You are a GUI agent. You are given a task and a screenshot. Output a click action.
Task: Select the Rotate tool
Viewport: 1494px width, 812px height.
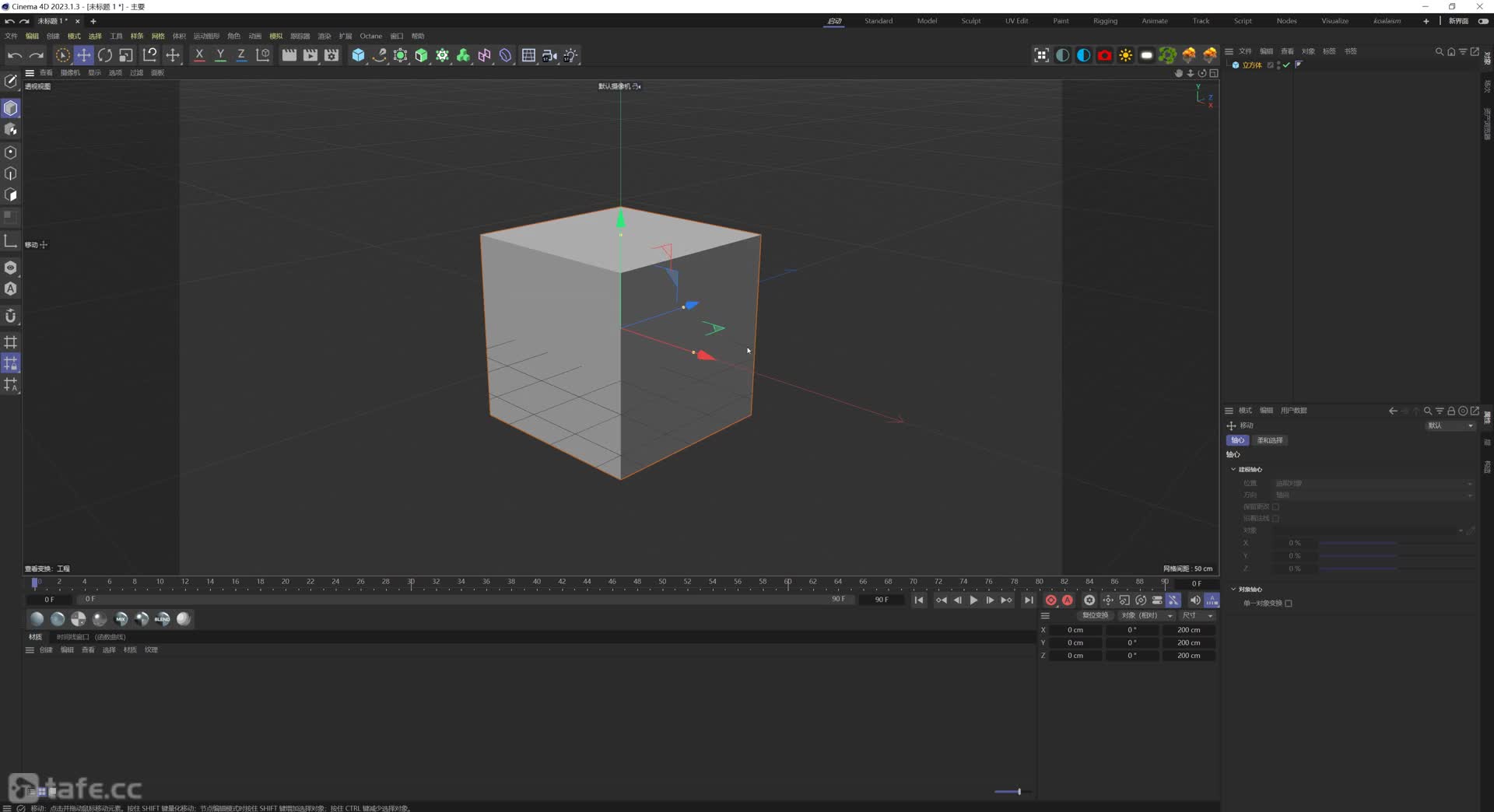(x=104, y=55)
